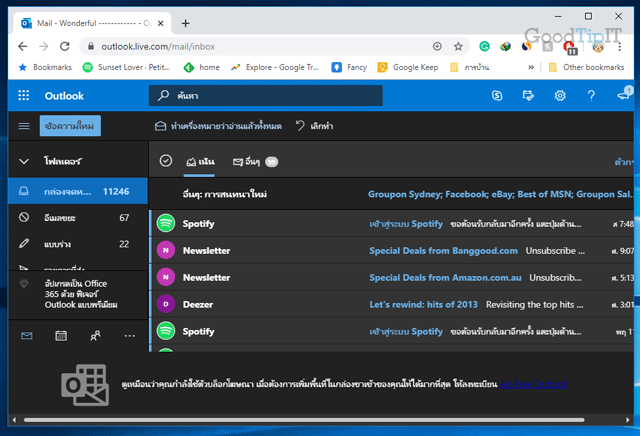Viewport: 640px width, 436px height.
Task: Toggle the hamburger navigation pane menu
Action: (24, 126)
